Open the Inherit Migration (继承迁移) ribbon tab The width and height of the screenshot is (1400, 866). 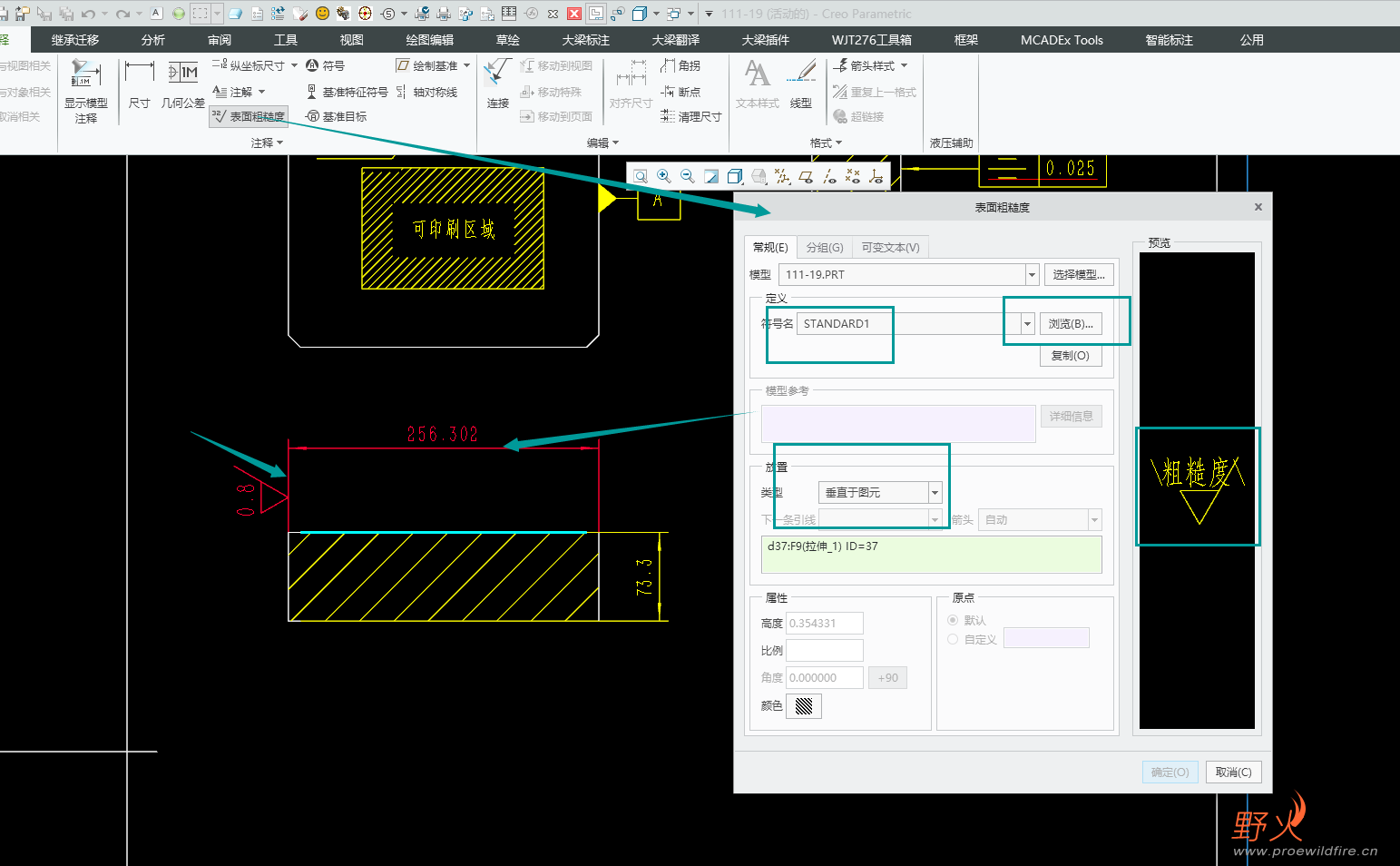pos(75,40)
